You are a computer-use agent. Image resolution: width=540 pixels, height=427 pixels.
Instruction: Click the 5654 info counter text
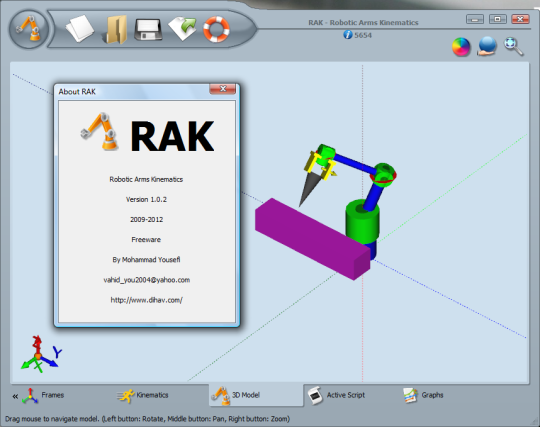click(363, 35)
